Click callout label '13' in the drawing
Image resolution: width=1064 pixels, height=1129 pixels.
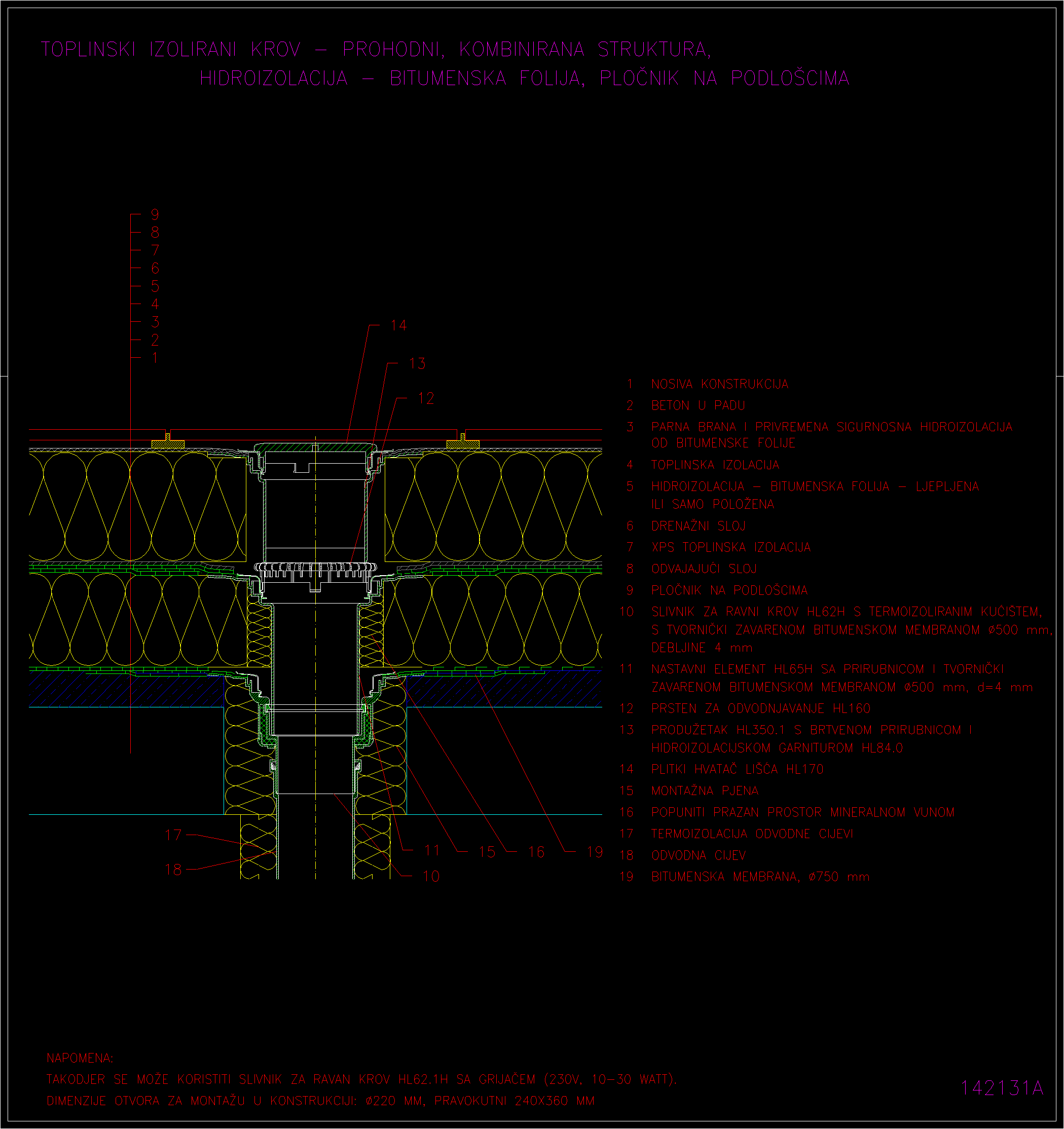pos(417,363)
